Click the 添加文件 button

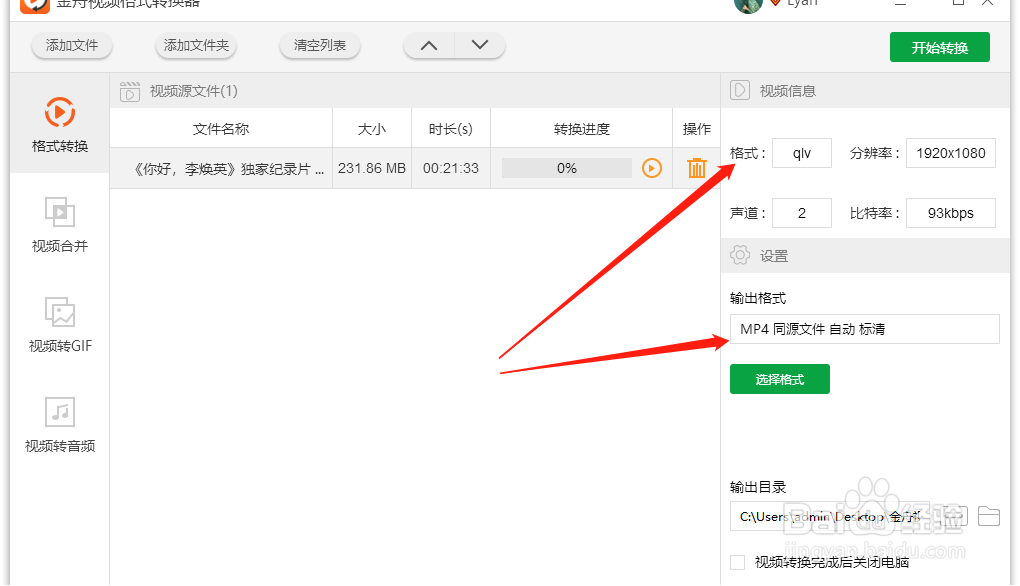tap(72, 46)
